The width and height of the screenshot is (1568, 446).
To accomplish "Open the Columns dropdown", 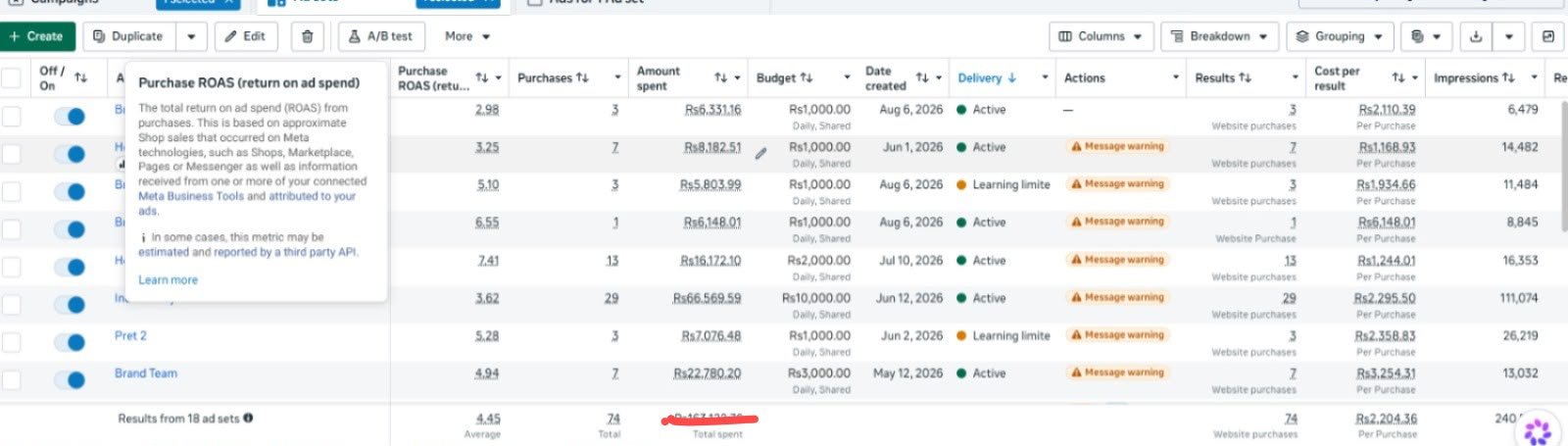I will tap(1100, 36).
